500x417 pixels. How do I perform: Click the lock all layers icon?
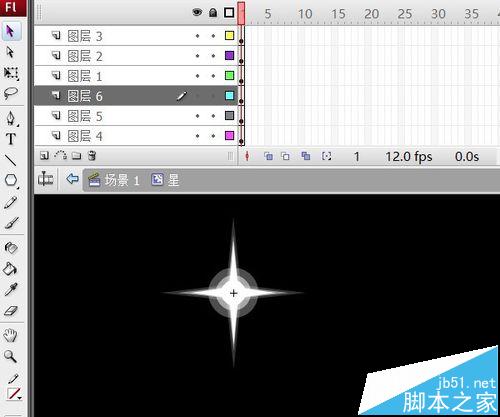[x=213, y=13]
